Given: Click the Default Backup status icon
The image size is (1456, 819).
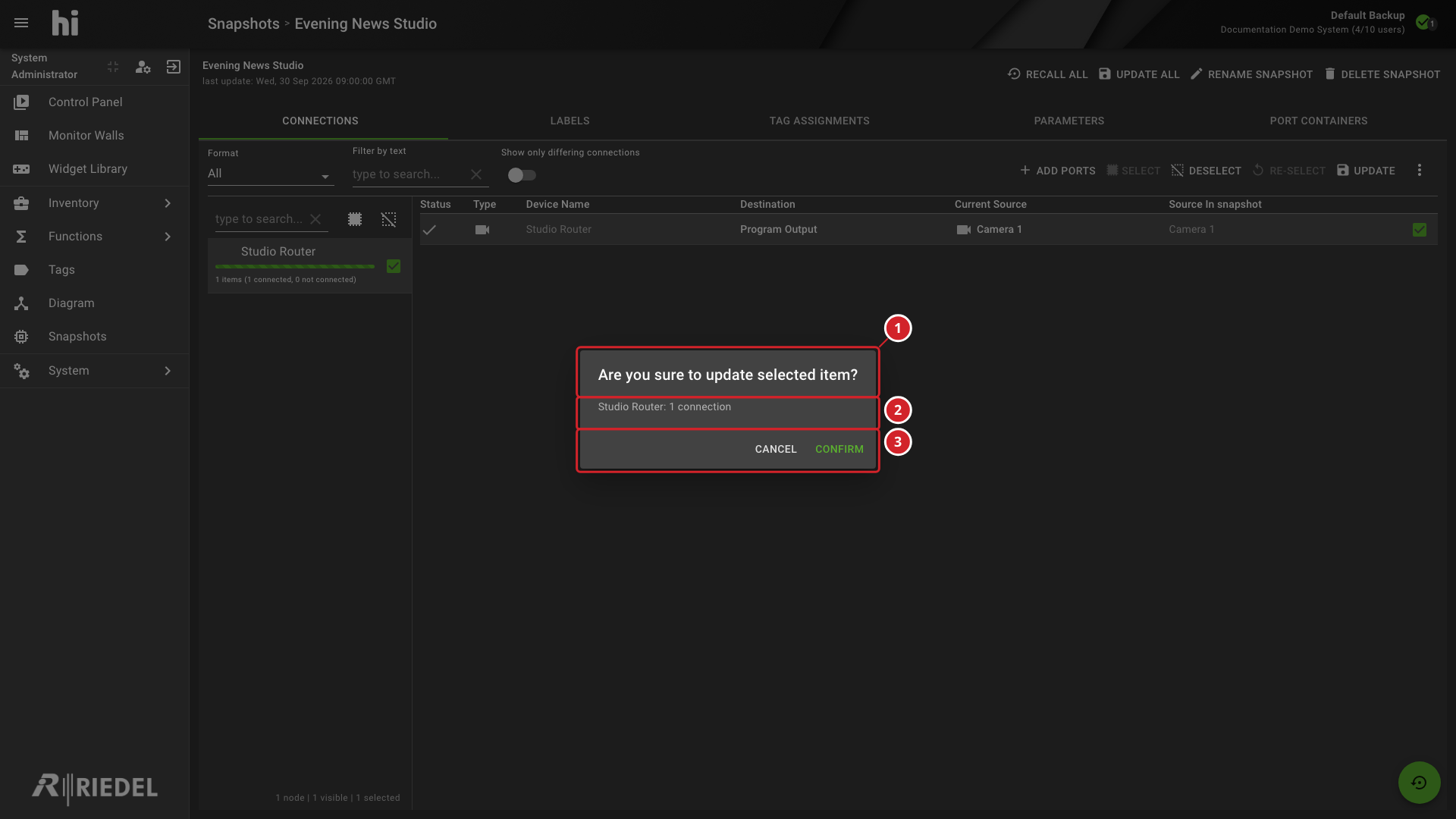Looking at the screenshot, I should (x=1425, y=23).
